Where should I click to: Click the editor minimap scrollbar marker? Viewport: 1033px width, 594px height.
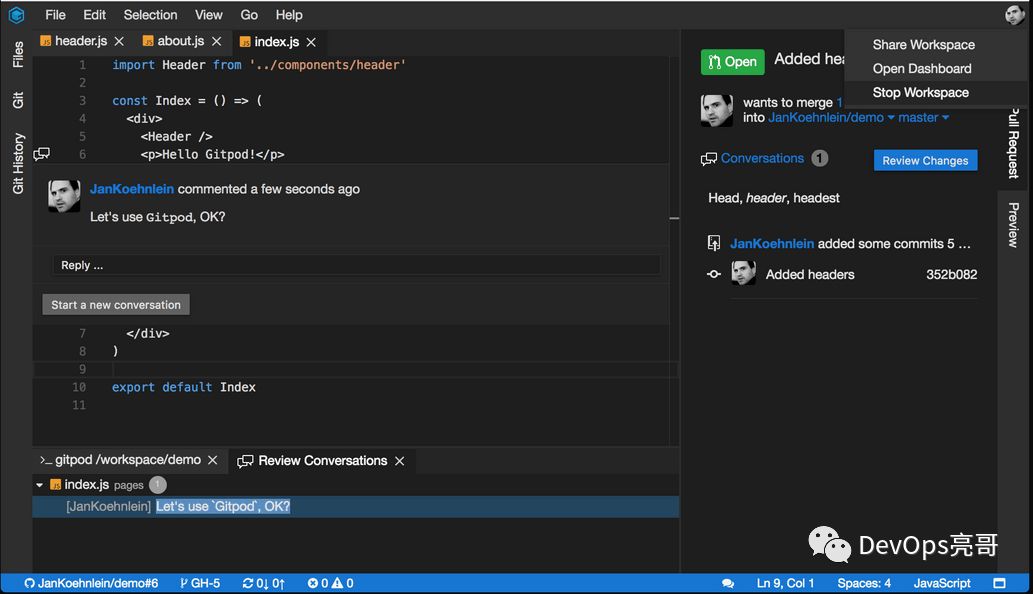pyautogui.click(x=674, y=218)
